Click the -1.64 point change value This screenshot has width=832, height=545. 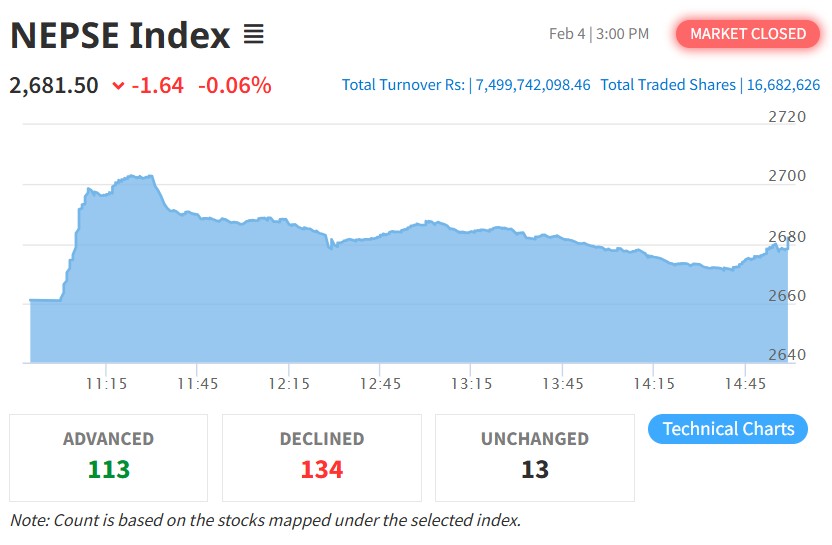(157, 85)
